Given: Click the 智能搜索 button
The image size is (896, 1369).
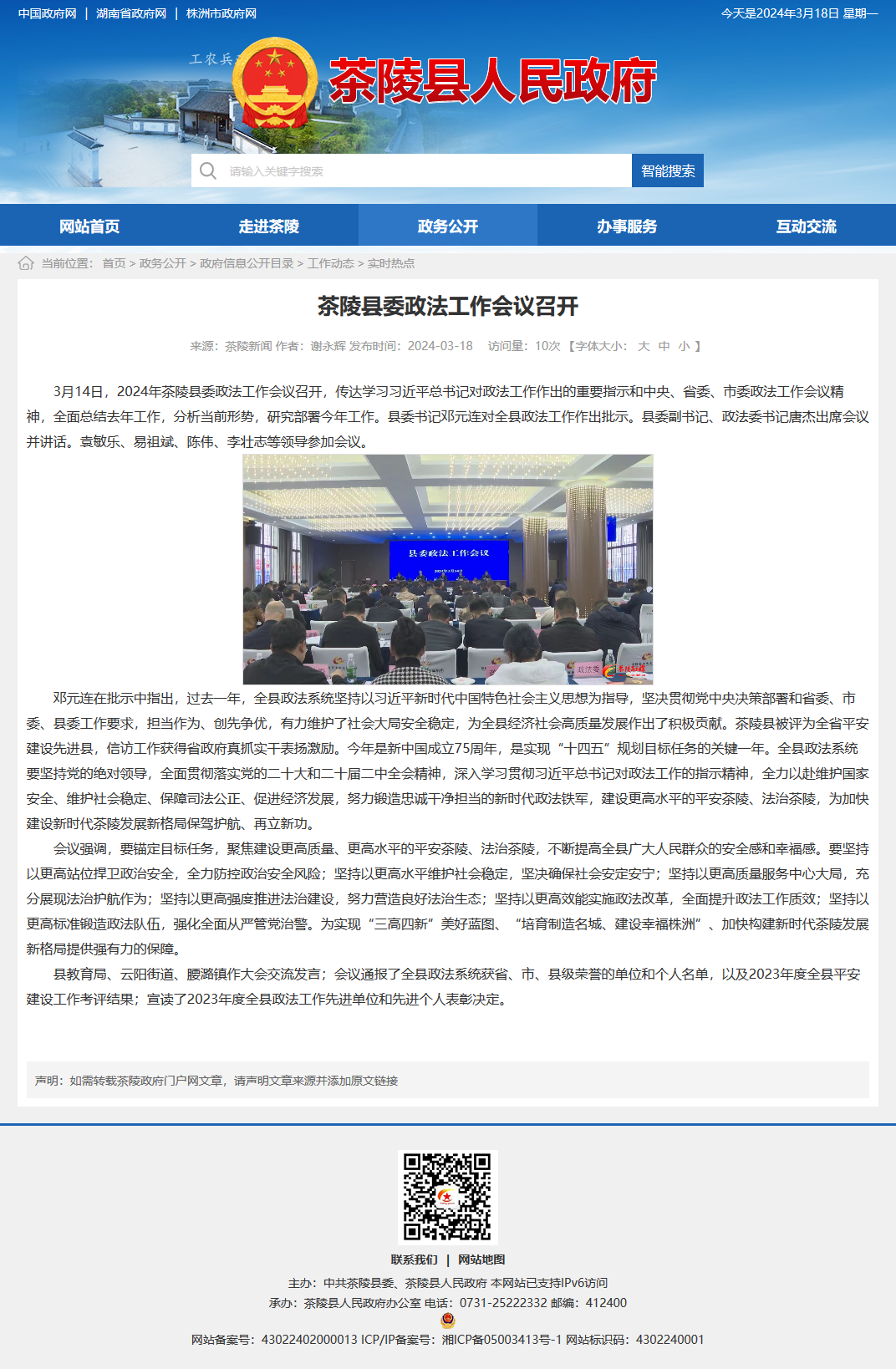Looking at the screenshot, I should [668, 170].
